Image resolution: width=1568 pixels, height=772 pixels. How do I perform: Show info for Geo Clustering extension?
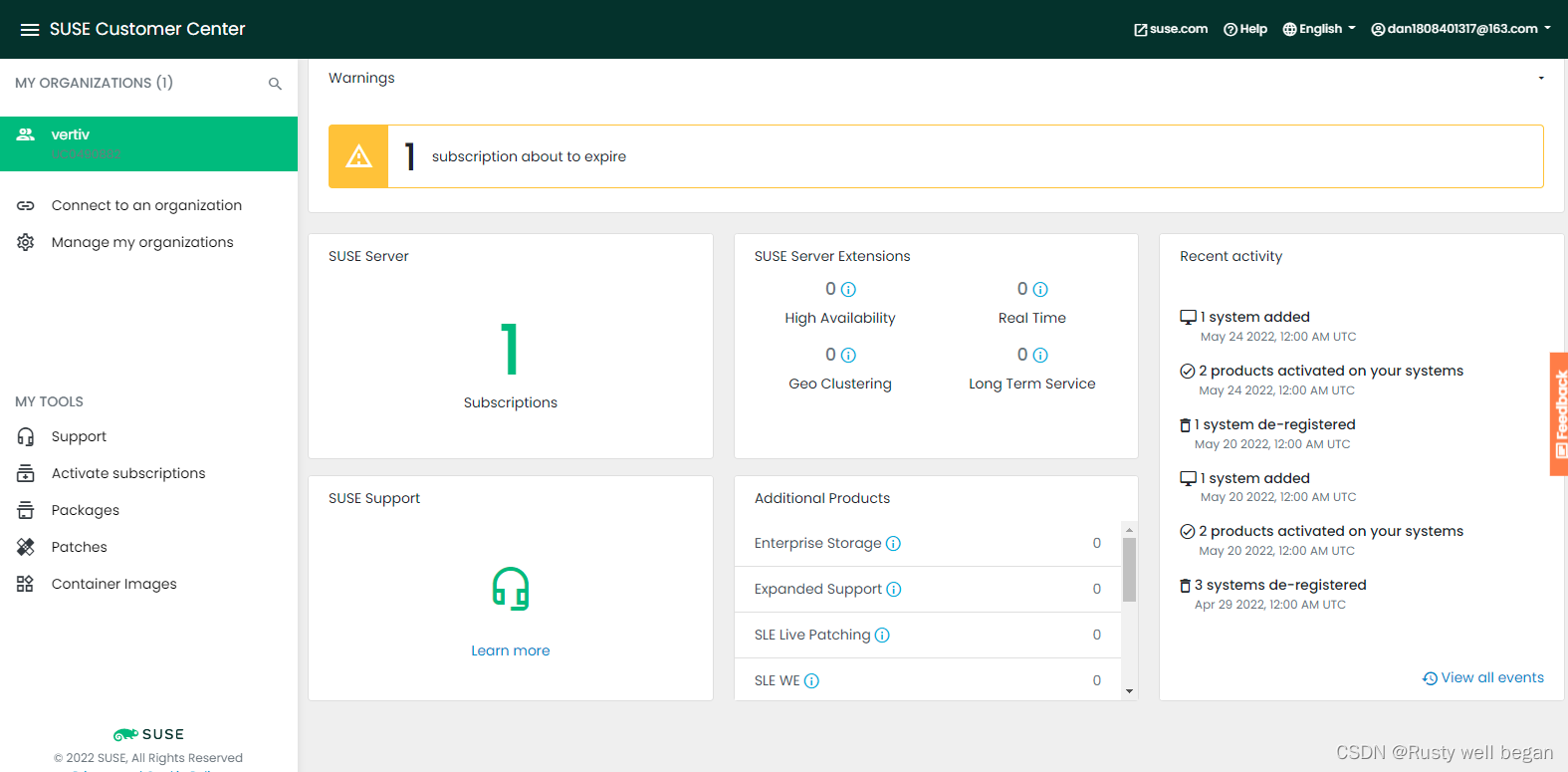pyautogui.click(x=848, y=356)
